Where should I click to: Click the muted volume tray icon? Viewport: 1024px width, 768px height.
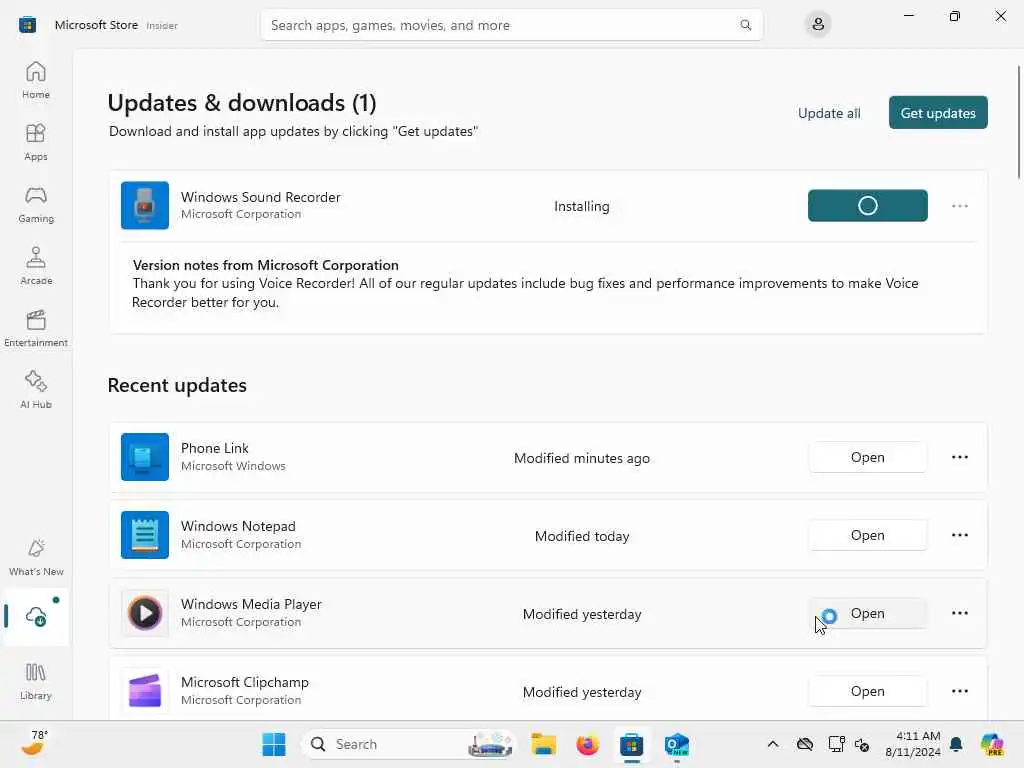(862, 744)
